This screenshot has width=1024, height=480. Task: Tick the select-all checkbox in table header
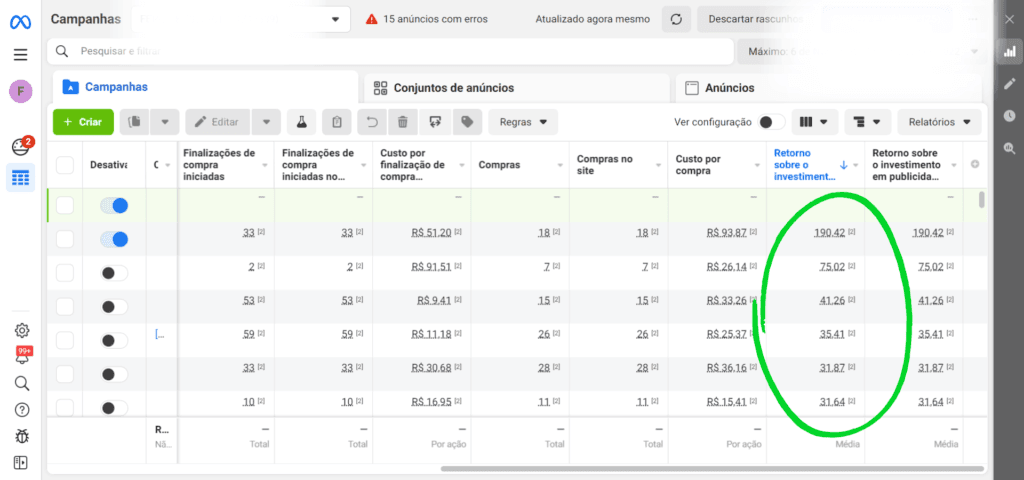[65, 165]
